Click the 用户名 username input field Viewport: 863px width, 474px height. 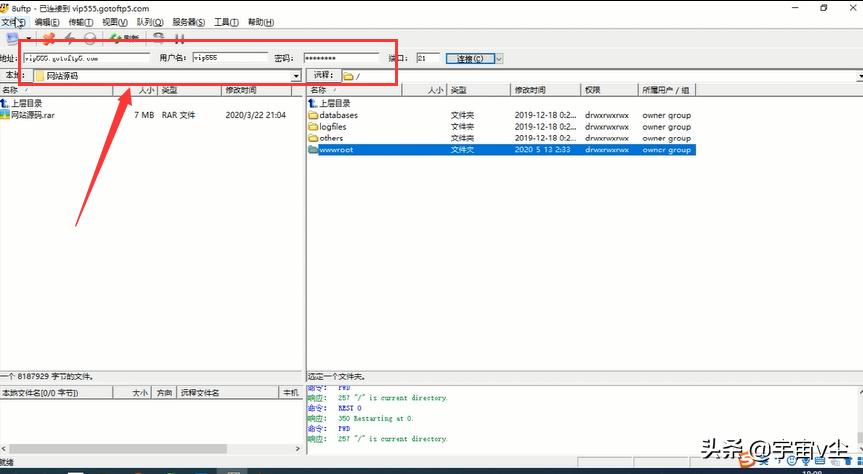pos(230,58)
